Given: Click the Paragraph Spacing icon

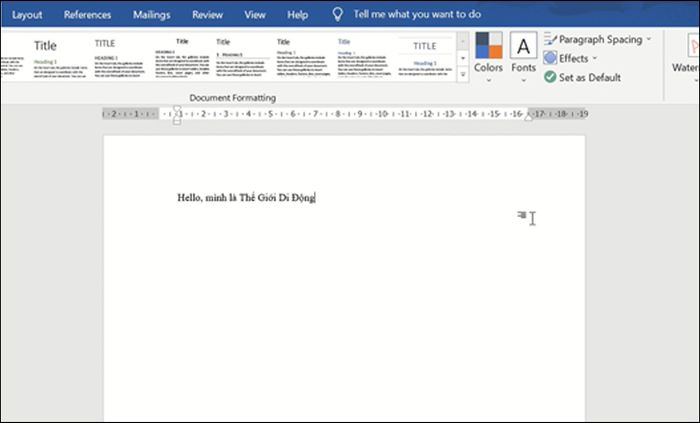Looking at the screenshot, I should tap(550, 39).
